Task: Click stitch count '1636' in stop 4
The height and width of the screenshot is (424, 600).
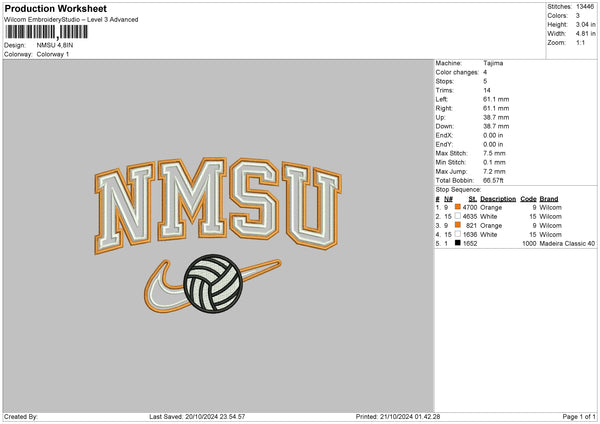Action: click(470, 235)
